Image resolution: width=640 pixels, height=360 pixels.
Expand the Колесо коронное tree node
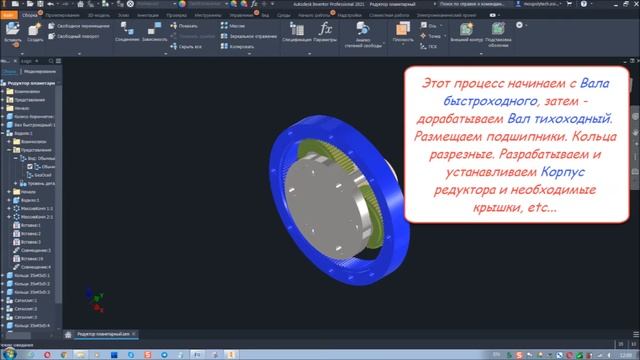click(x=3, y=116)
